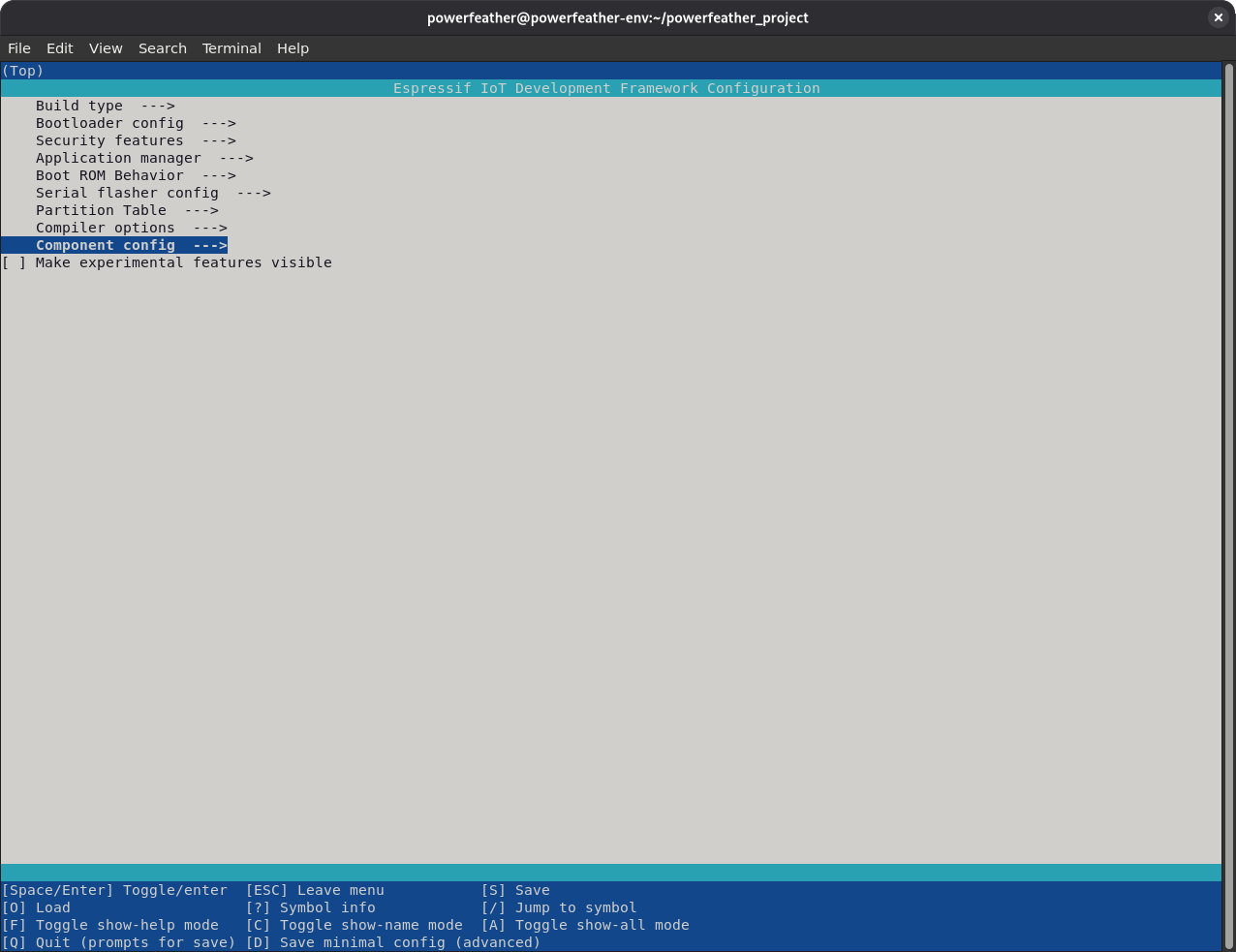This screenshot has height=952, width=1236.
Task: Expand the Compiler options submenu
Action: click(x=132, y=228)
